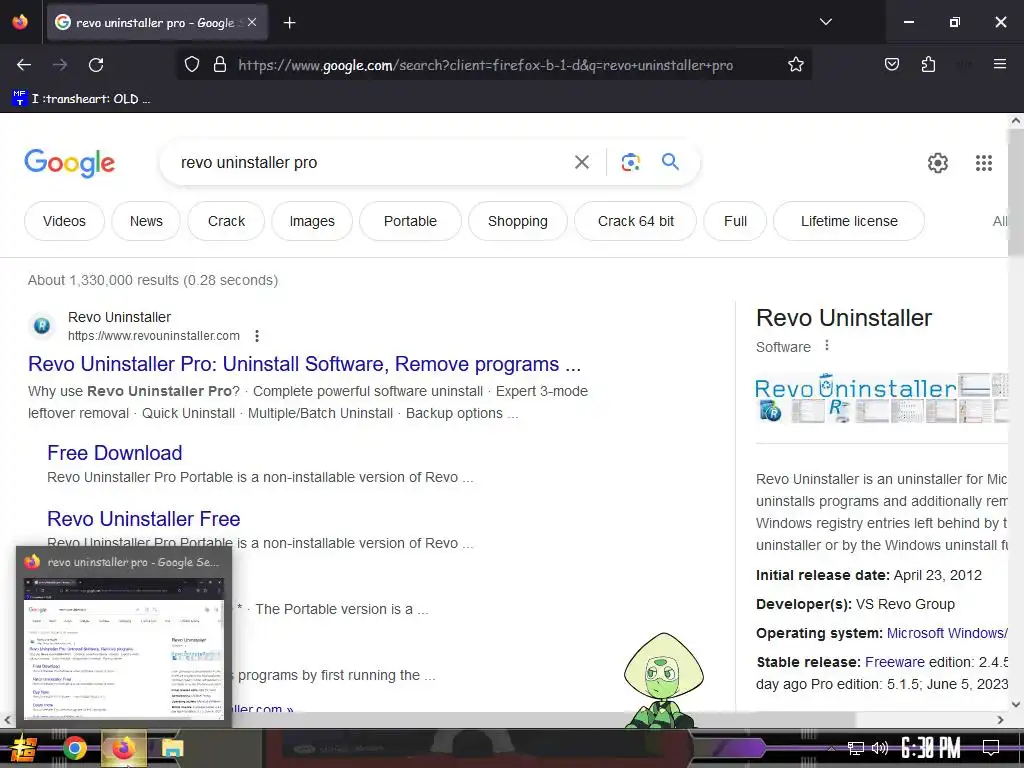Screen dimensions: 1024x768
Task: Open the result options three-dot menu beside revouninstaller.com
Action: [x=257, y=336]
